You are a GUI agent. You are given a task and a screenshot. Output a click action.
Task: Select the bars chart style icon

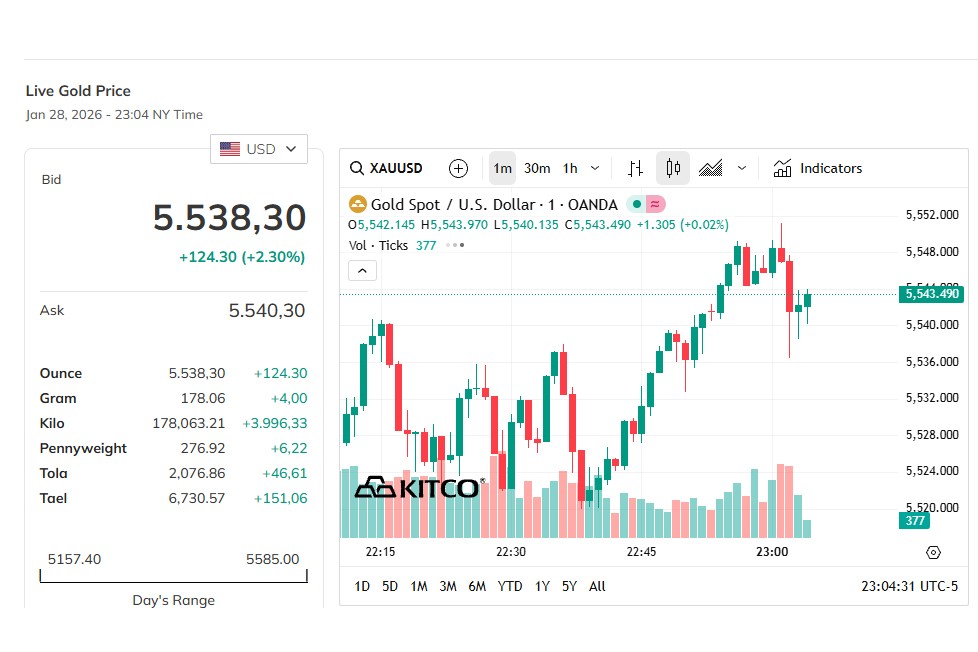(x=636, y=168)
